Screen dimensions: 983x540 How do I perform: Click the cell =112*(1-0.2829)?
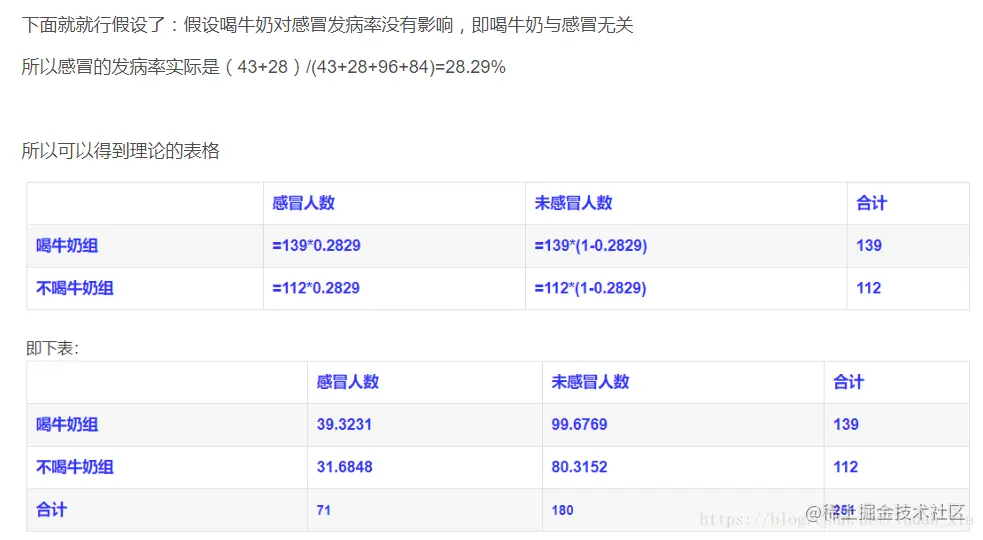click(590, 289)
